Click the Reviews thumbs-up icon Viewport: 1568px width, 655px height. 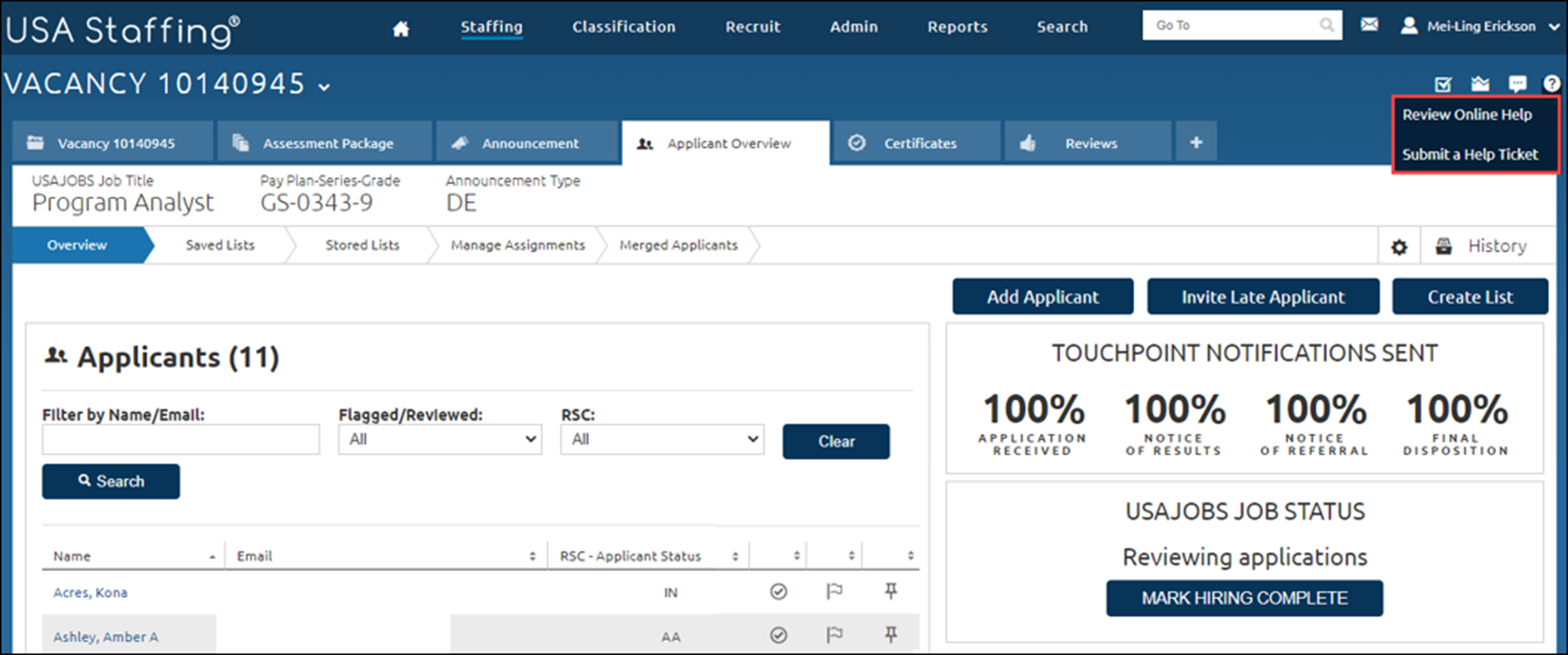point(1028,143)
